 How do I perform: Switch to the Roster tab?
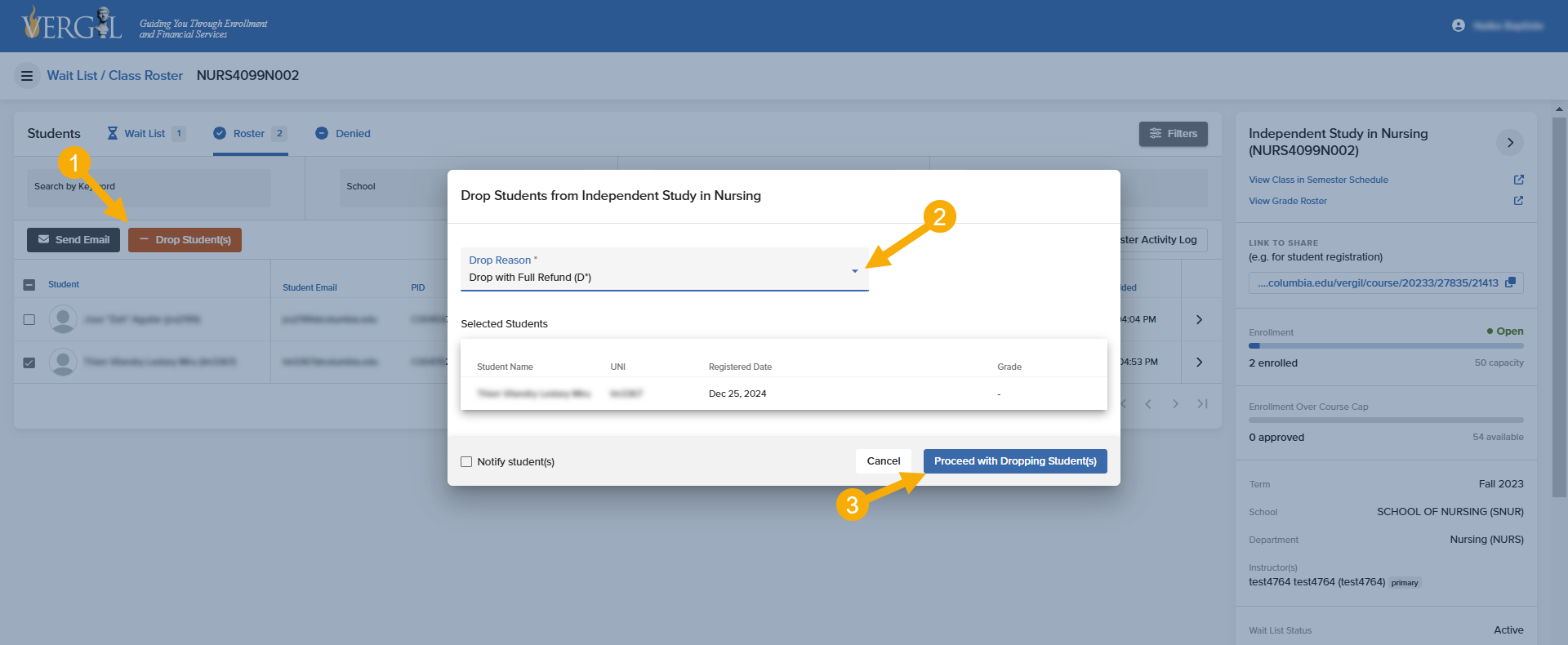tap(250, 134)
